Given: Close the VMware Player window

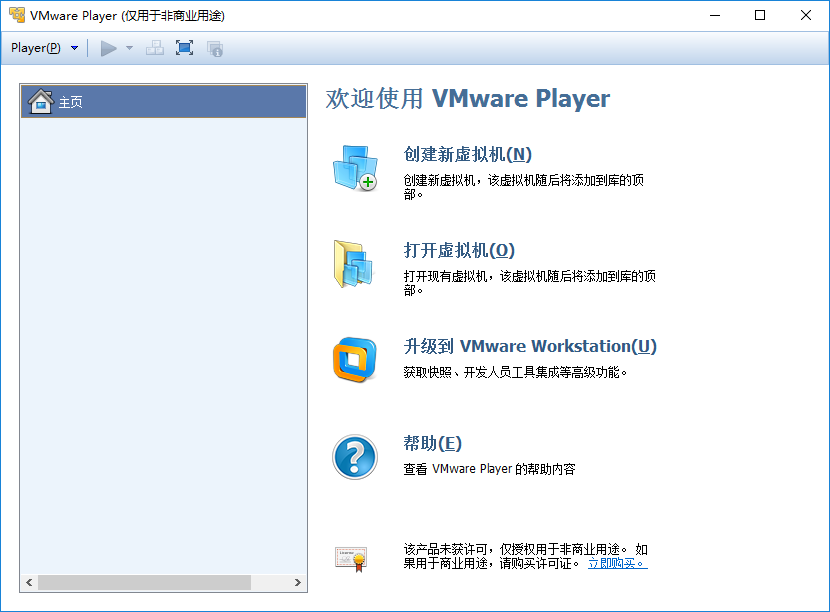Looking at the screenshot, I should pos(806,15).
